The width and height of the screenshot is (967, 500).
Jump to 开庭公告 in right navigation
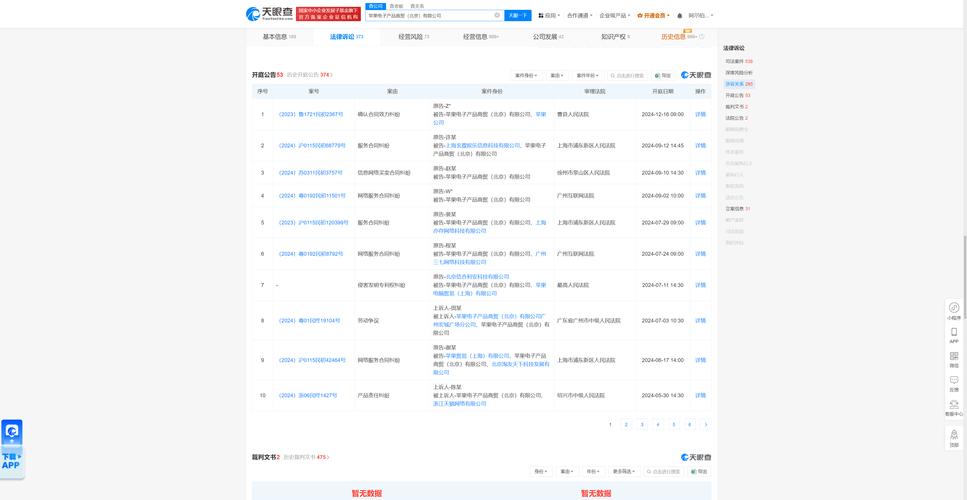coord(738,96)
